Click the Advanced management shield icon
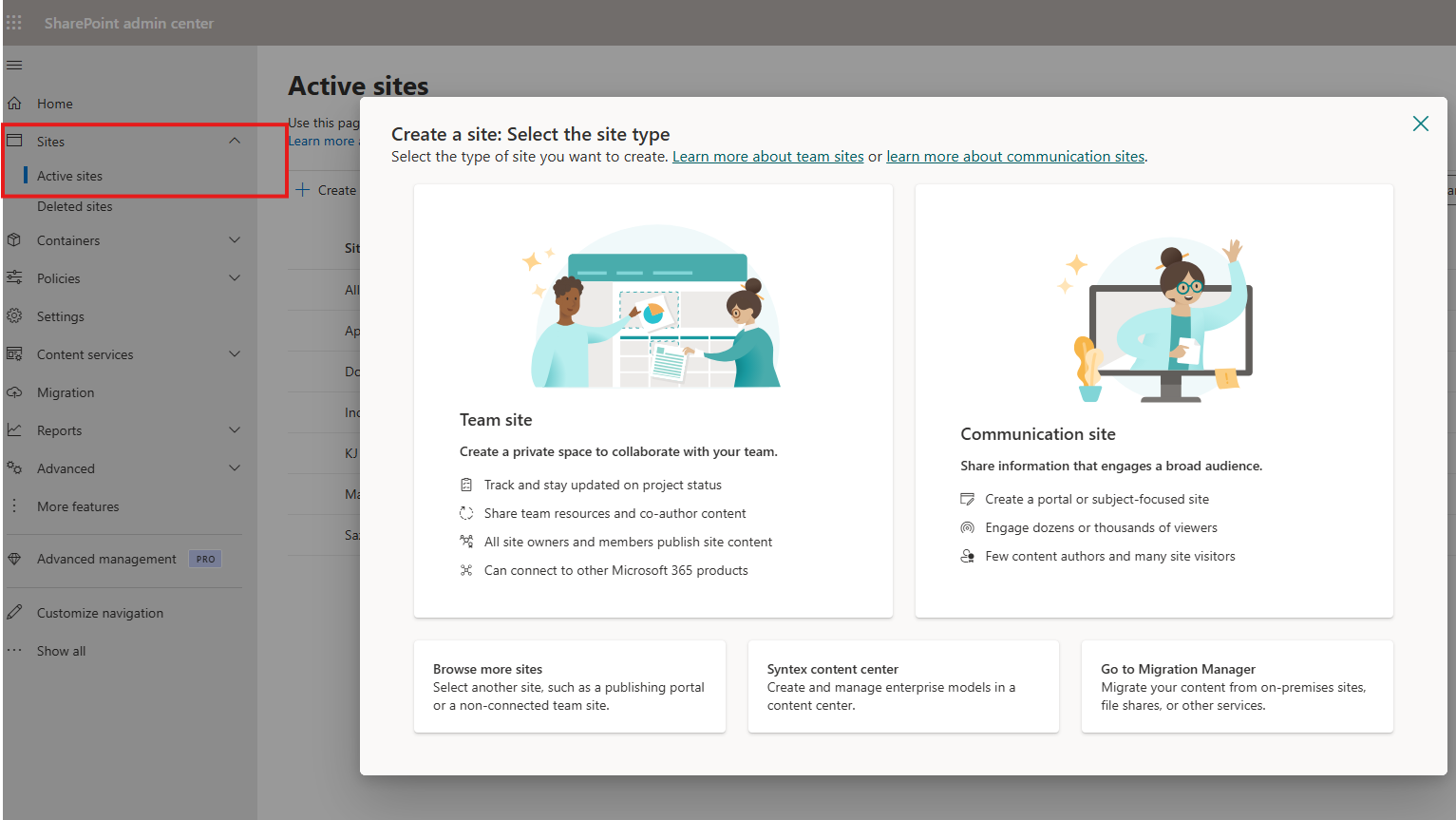The height and width of the screenshot is (820, 1456). pyautogui.click(x=15, y=559)
